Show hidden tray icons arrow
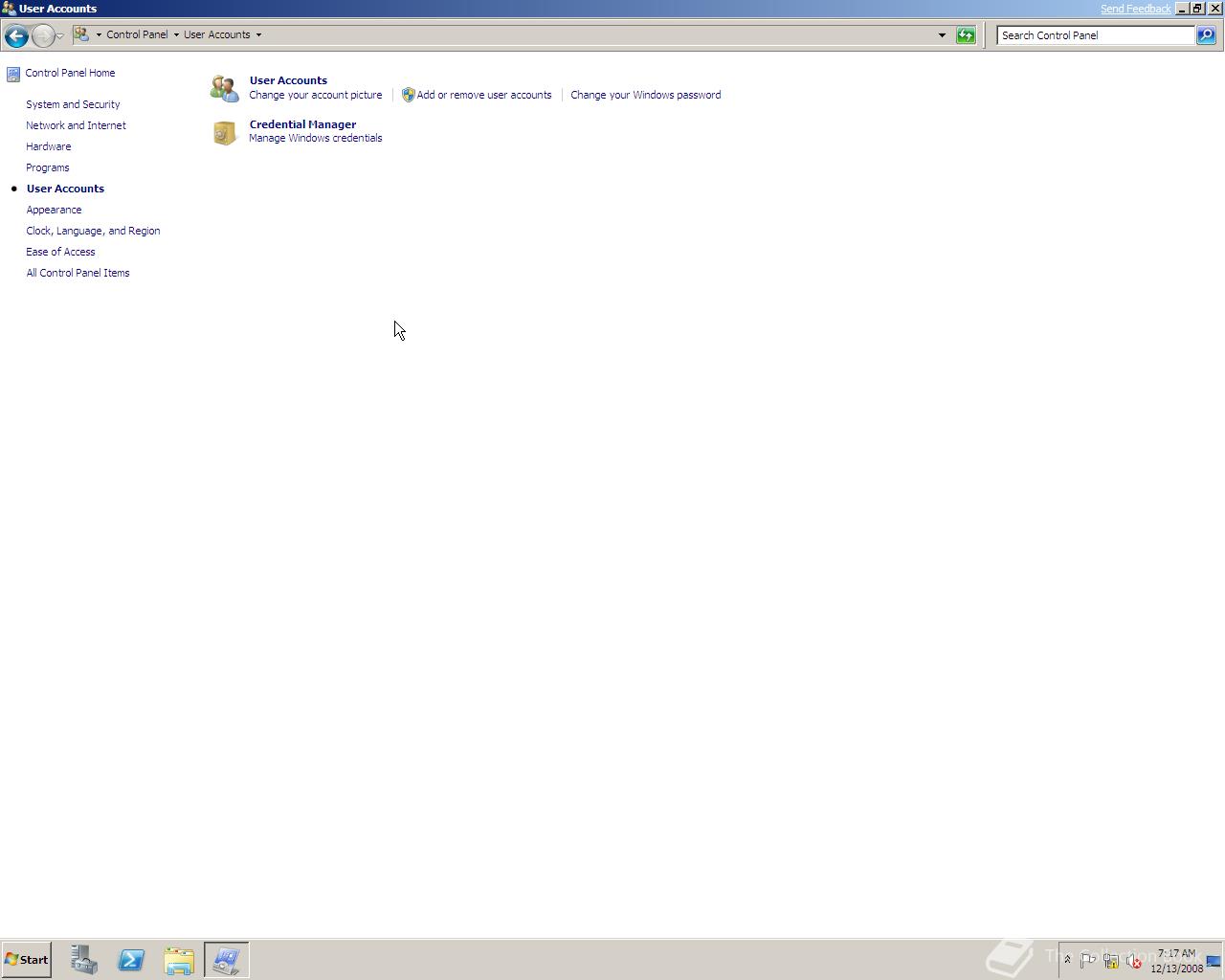 click(1067, 960)
